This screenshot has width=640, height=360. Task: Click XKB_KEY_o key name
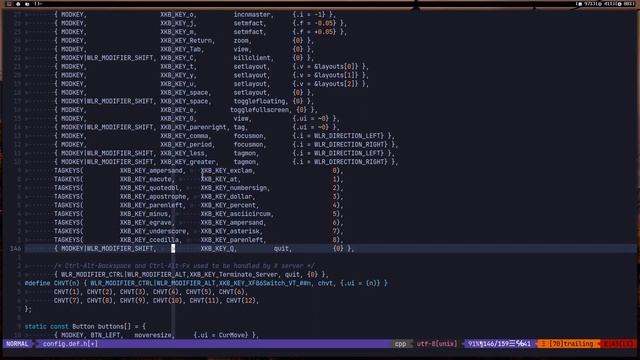[x=178, y=14]
